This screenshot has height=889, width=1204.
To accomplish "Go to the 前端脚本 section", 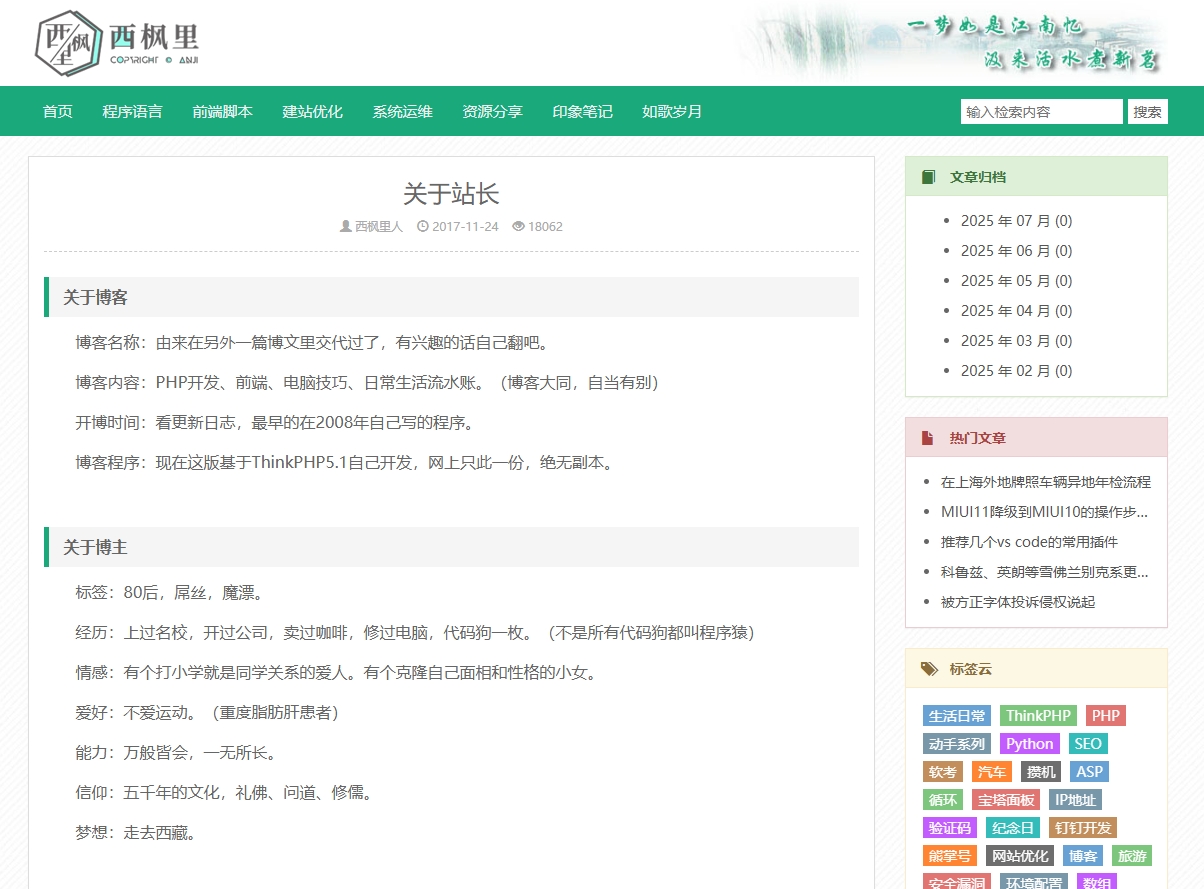I will click(222, 111).
